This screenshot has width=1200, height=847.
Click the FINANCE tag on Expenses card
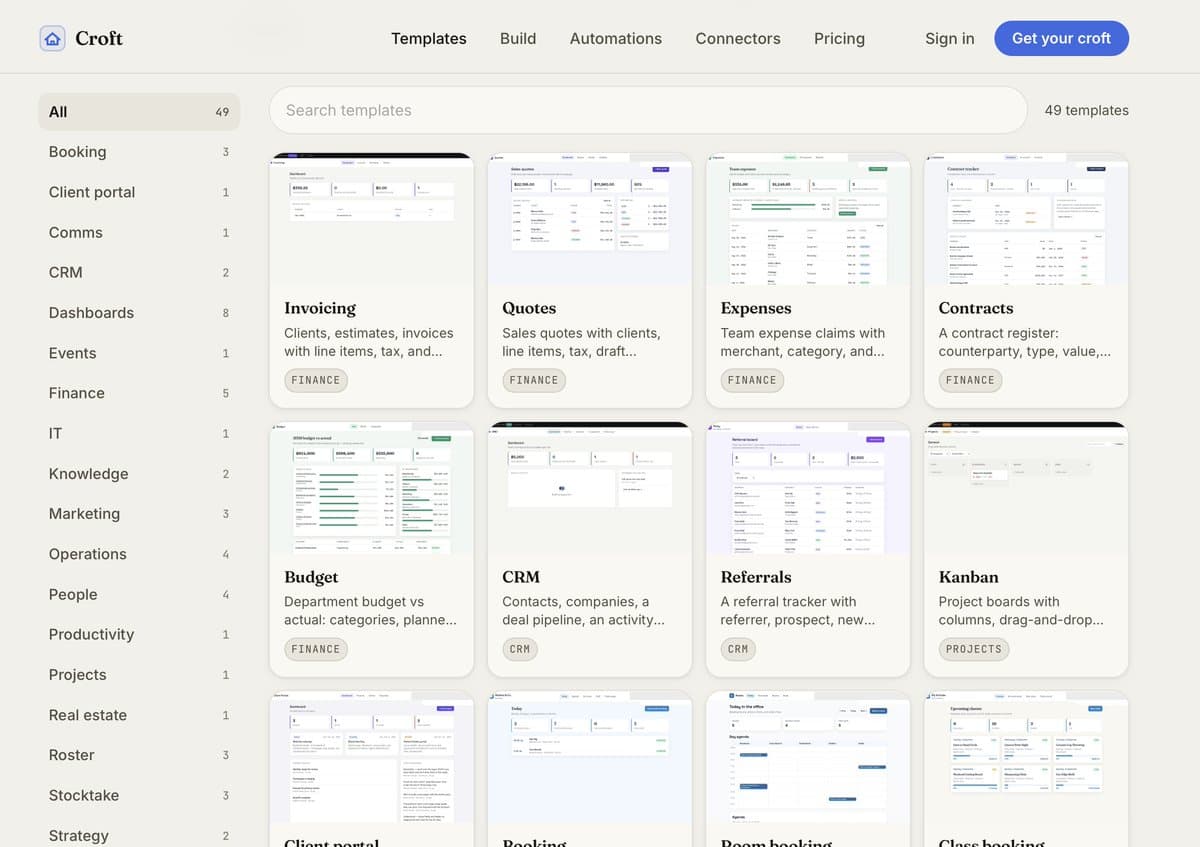(x=752, y=380)
